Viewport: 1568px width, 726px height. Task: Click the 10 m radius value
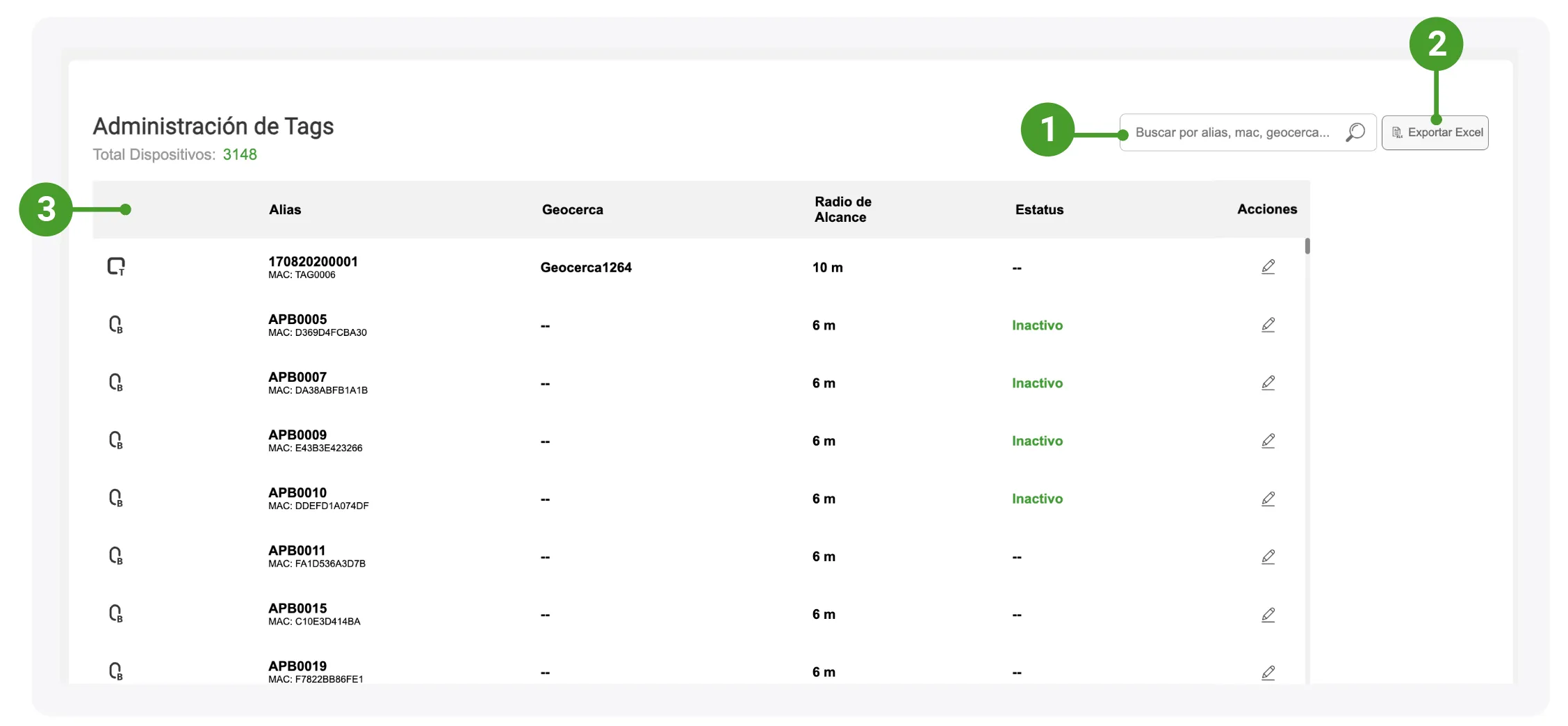pyautogui.click(x=827, y=267)
